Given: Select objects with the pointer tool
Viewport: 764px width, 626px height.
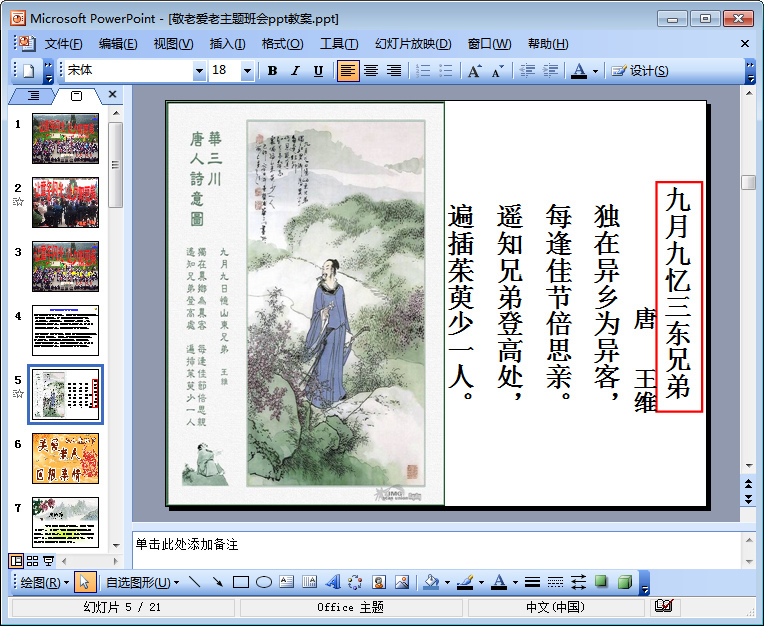Looking at the screenshot, I should click(x=85, y=582).
